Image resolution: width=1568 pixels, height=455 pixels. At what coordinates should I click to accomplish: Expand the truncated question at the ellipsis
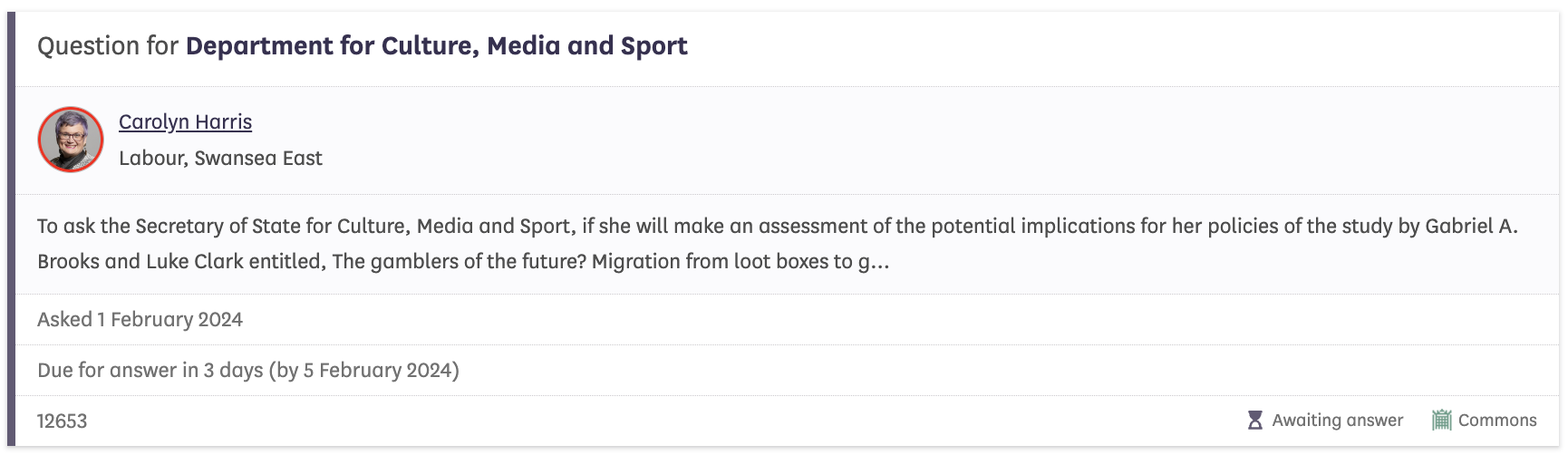coord(880,262)
